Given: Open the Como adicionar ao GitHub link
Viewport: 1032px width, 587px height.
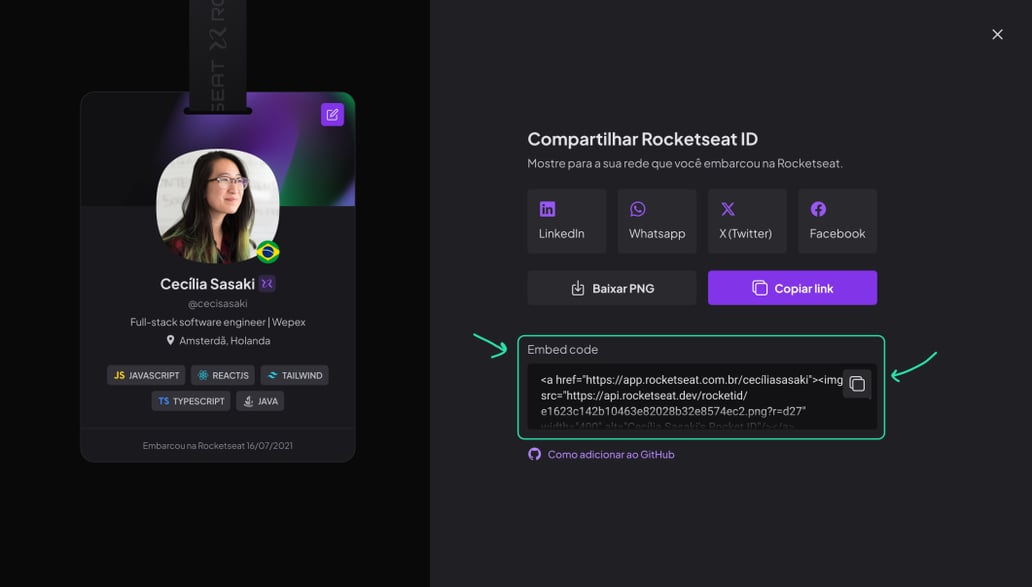Looking at the screenshot, I should coord(610,454).
